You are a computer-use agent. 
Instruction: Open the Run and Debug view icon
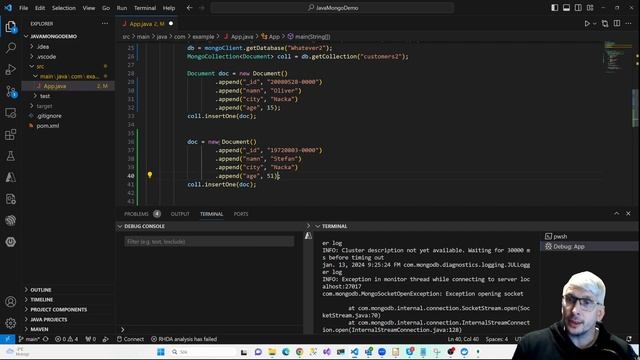(x=11, y=69)
